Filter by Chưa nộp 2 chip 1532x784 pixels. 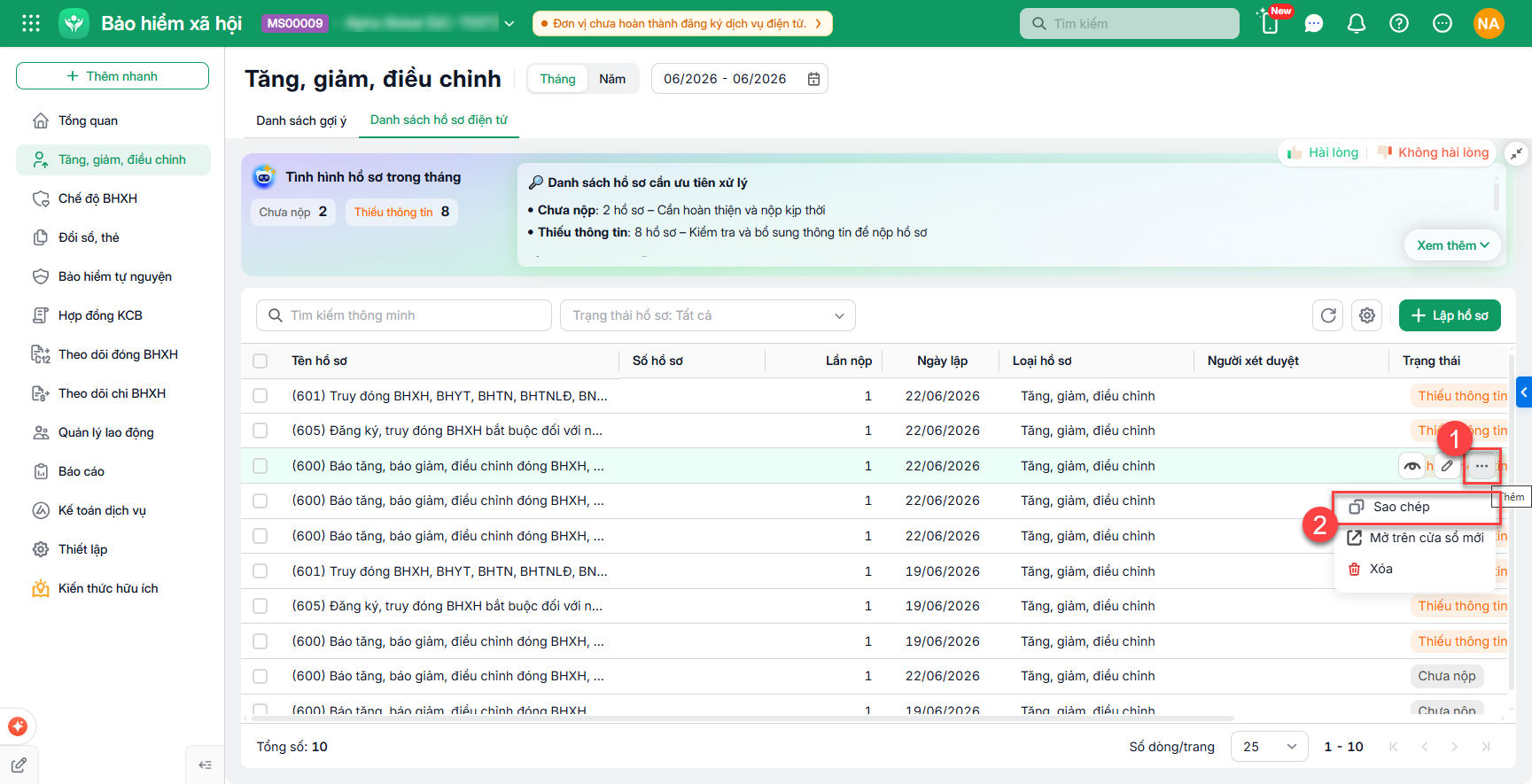[293, 212]
